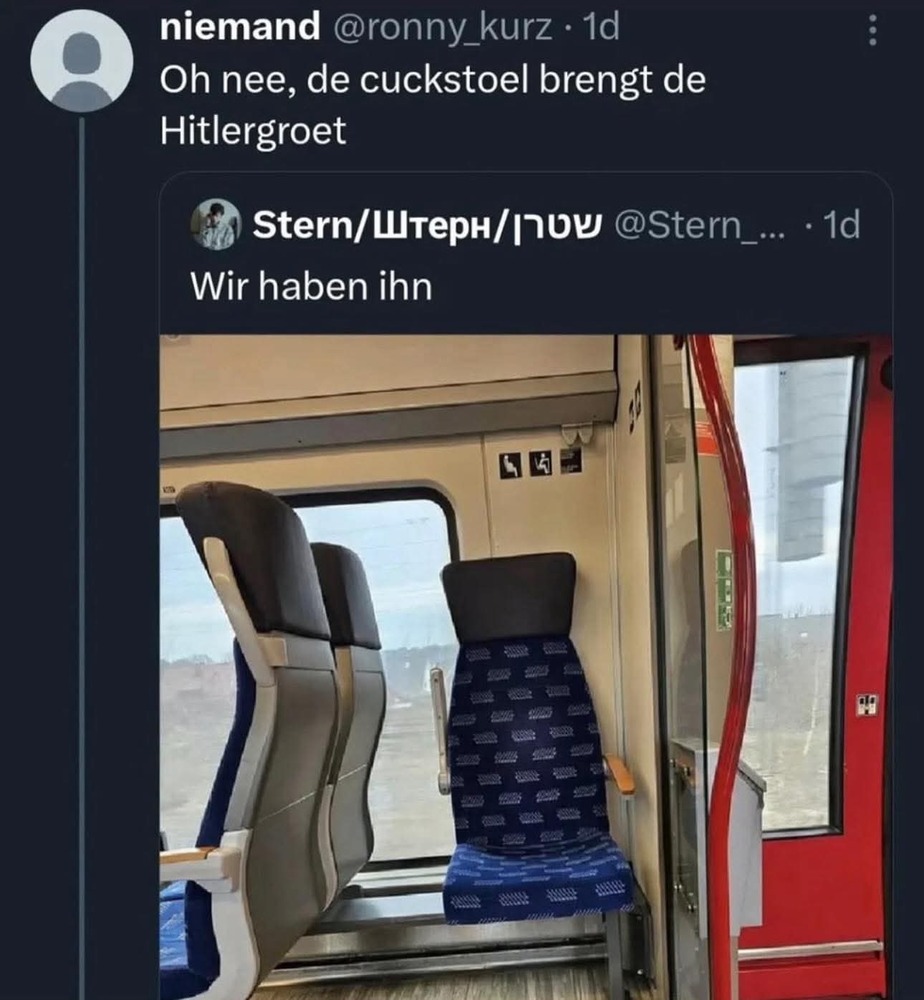Click the second seat pictogram sign in photo

(x=541, y=463)
